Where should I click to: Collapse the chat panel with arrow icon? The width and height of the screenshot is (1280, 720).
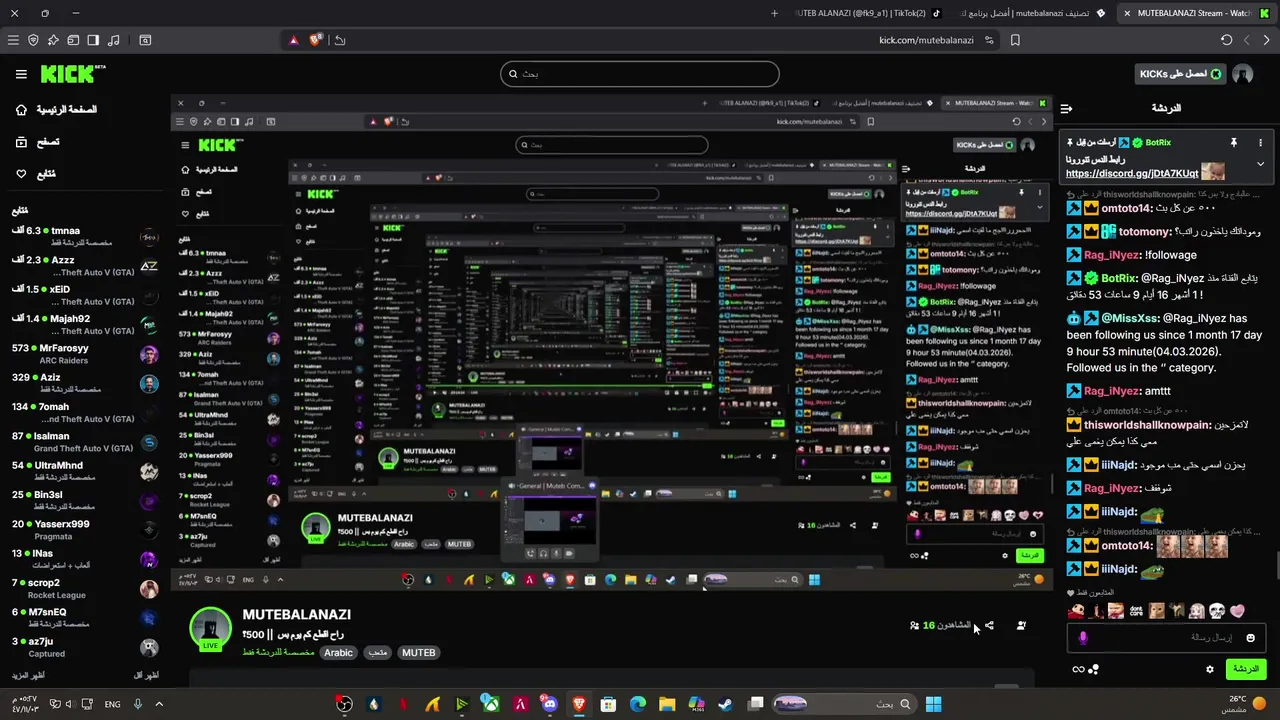[x=1066, y=108]
